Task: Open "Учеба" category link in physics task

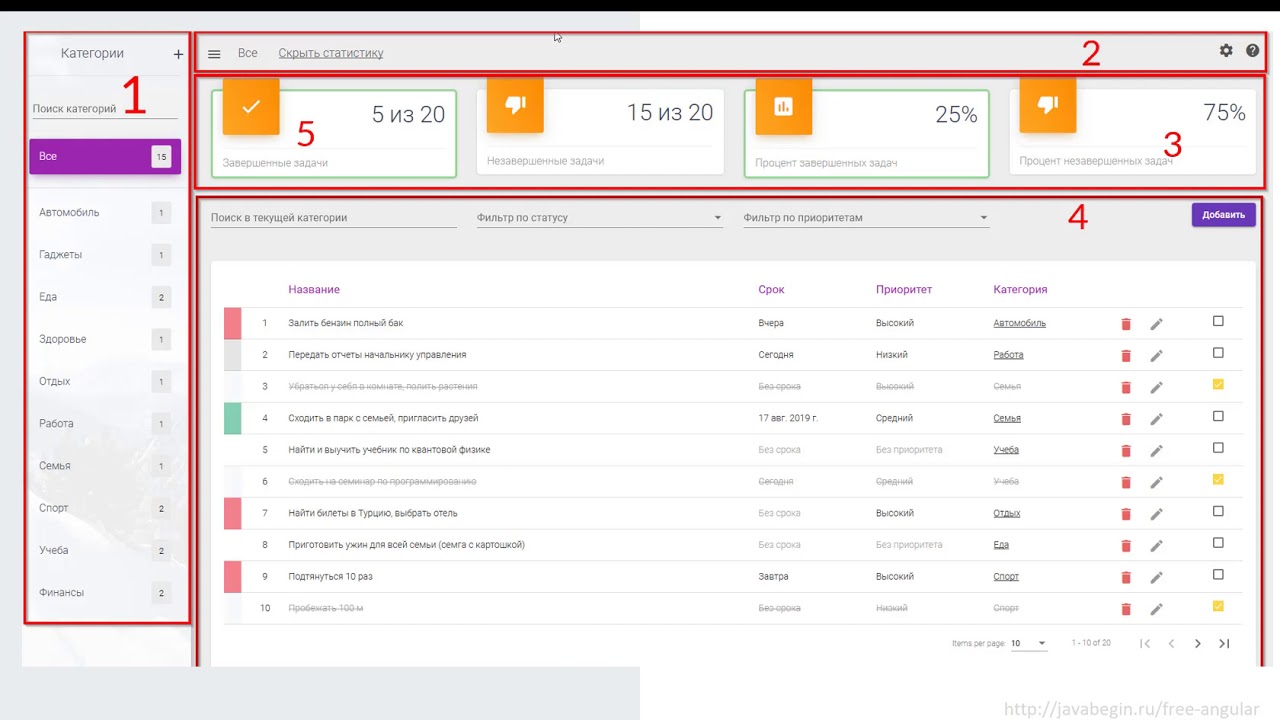Action: 1006,450
